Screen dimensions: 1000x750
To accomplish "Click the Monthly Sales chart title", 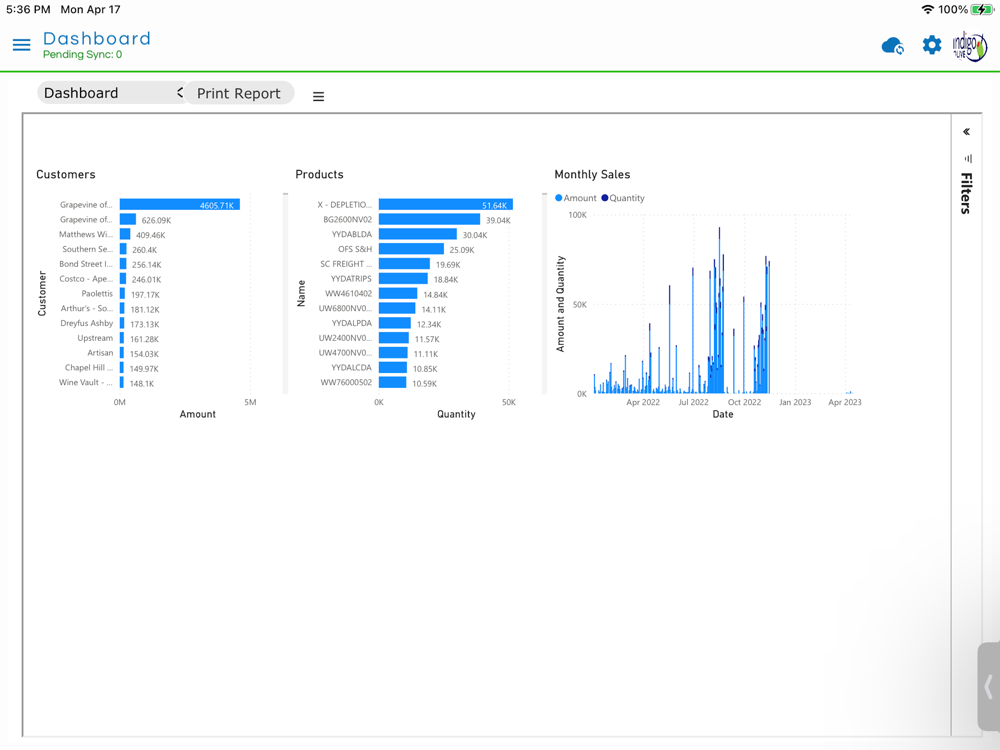I will pyautogui.click(x=592, y=174).
